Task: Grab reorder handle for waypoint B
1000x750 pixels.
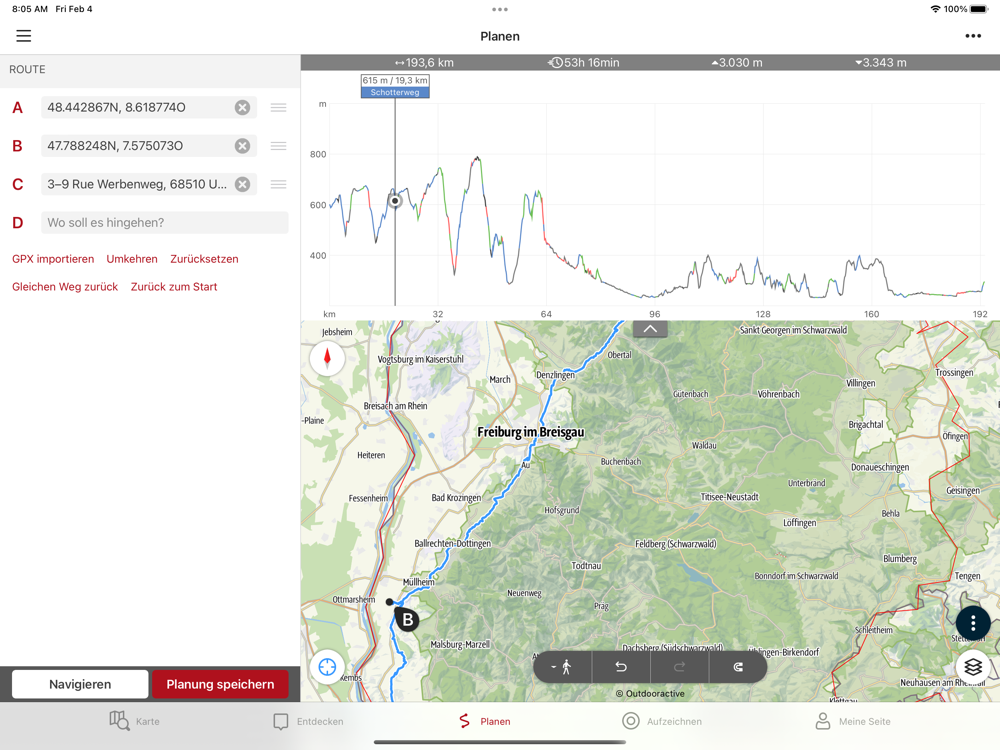Action: (278, 145)
